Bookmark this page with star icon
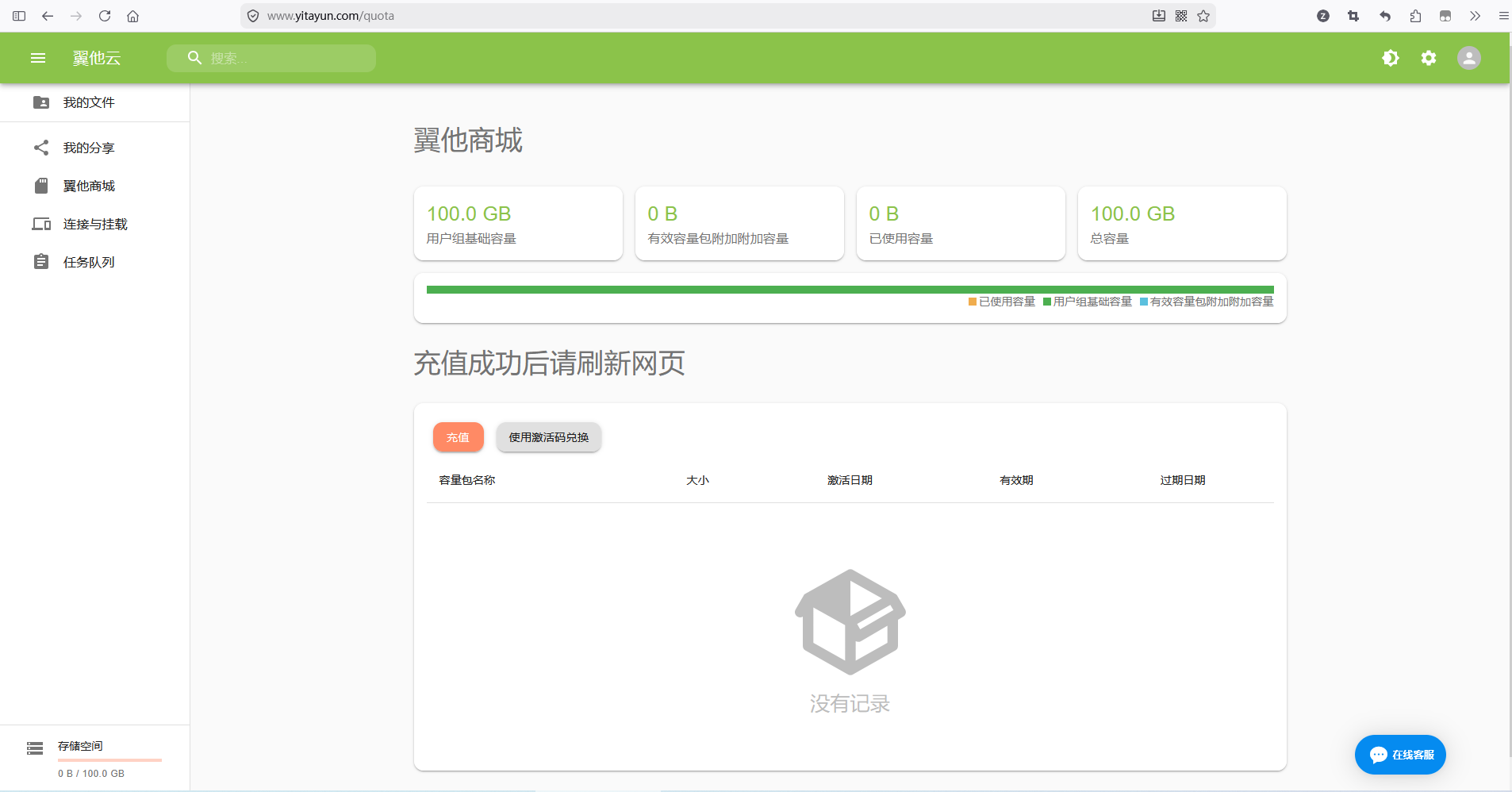 click(1203, 16)
